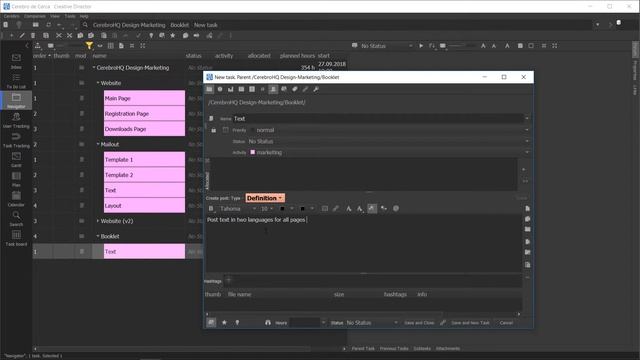
Task: Click the fullscreen expand icon in navigator toolbar
Action: tap(142, 46)
